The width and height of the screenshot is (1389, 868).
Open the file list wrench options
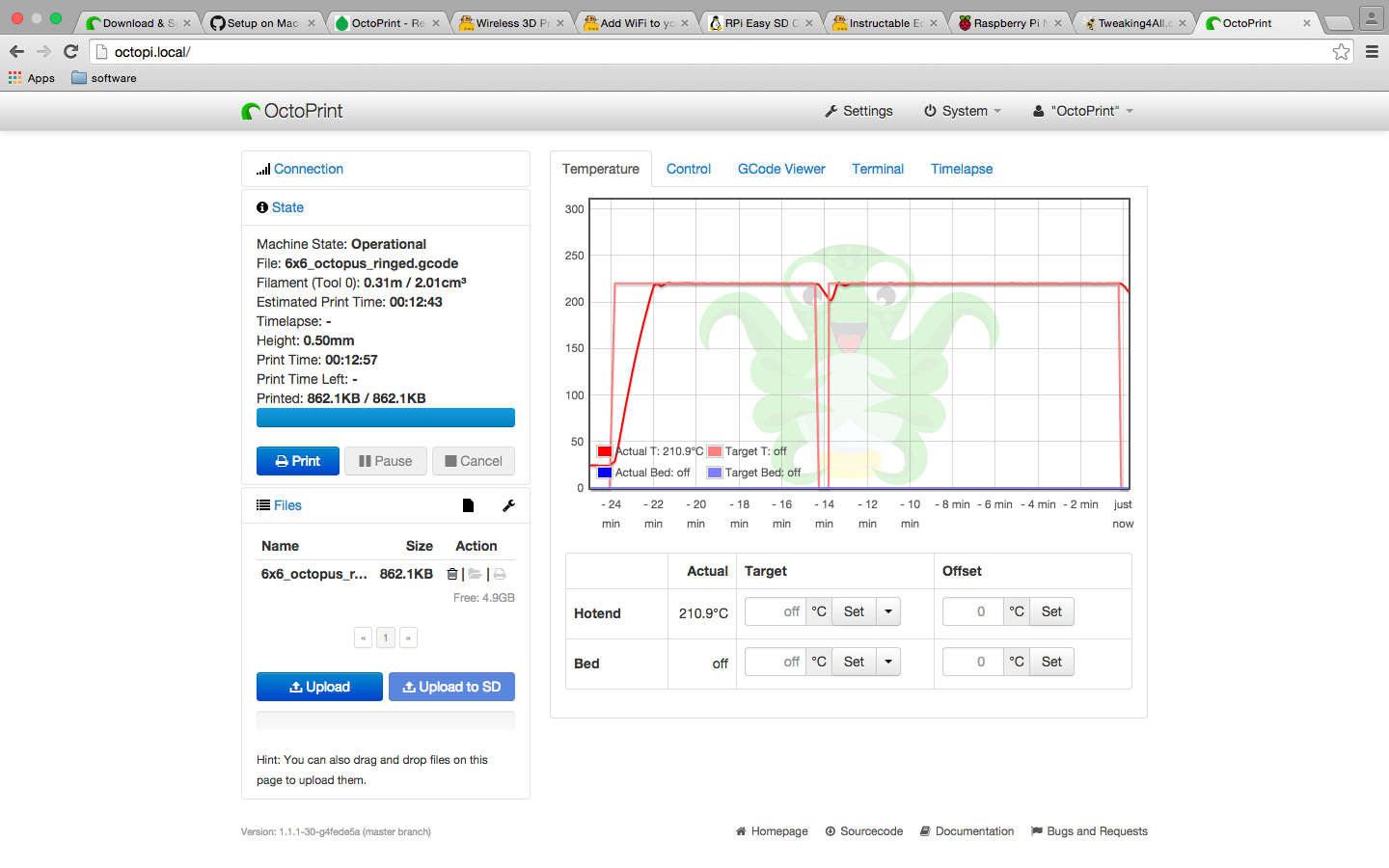coord(508,505)
